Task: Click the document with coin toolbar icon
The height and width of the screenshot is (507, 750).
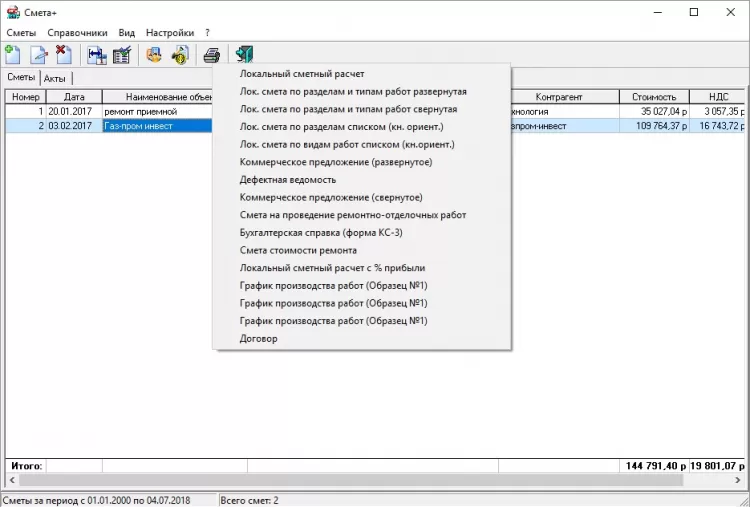Action: tap(180, 55)
